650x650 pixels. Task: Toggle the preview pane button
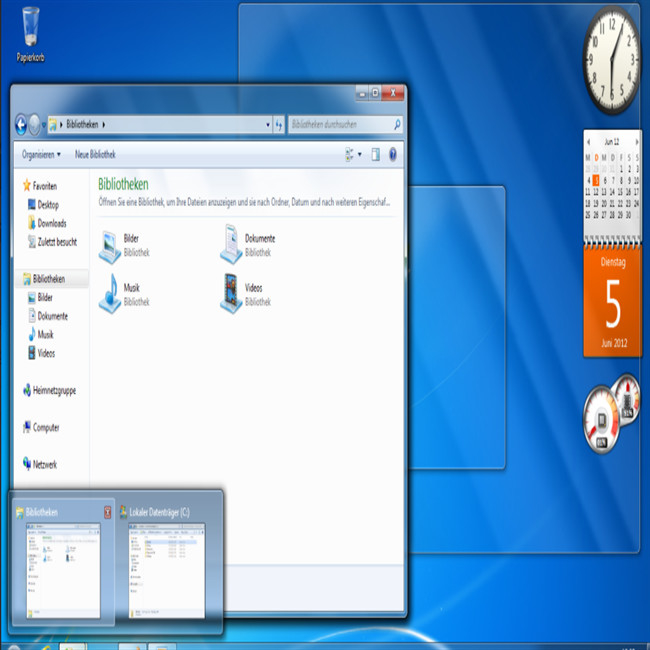click(x=376, y=155)
